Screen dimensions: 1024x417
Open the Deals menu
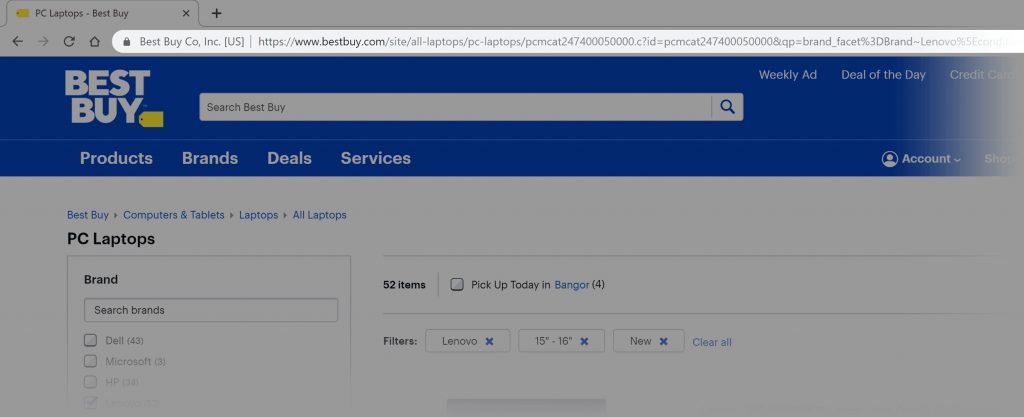point(289,159)
